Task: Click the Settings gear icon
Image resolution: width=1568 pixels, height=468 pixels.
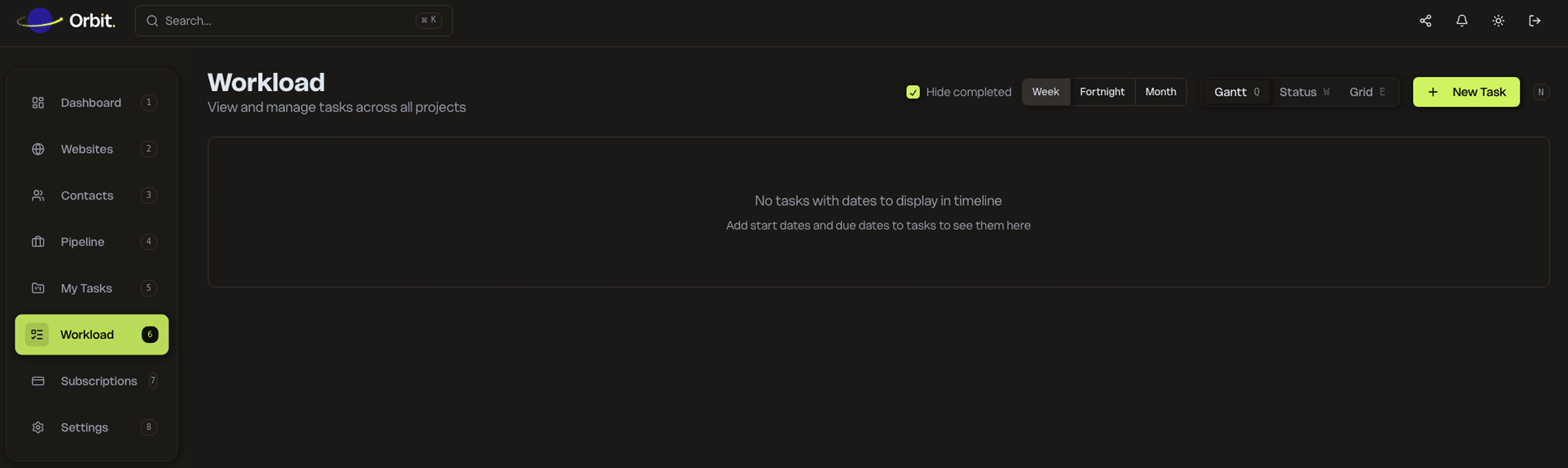Action: (38, 427)
